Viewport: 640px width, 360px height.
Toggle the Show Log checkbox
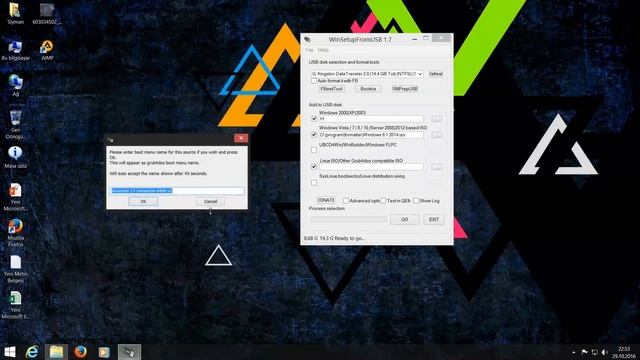coord(416,200)
